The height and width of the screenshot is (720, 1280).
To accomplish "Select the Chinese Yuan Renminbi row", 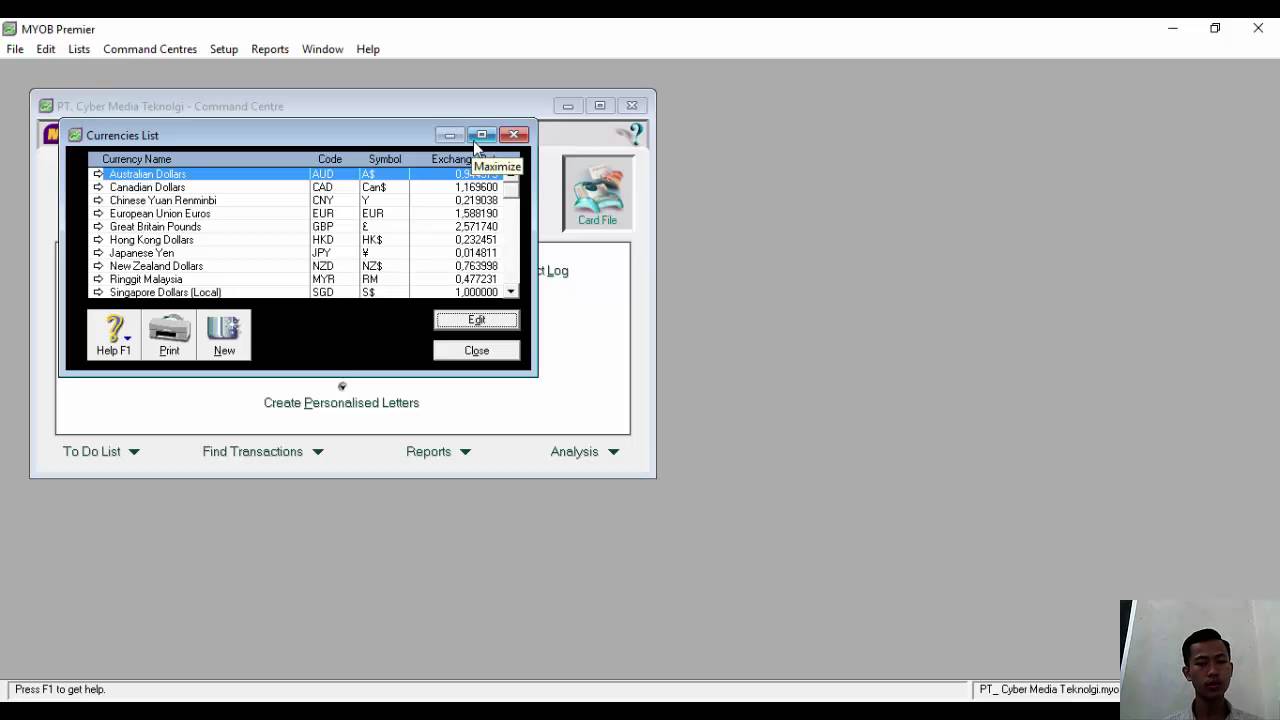I will (x=295, y=200).
